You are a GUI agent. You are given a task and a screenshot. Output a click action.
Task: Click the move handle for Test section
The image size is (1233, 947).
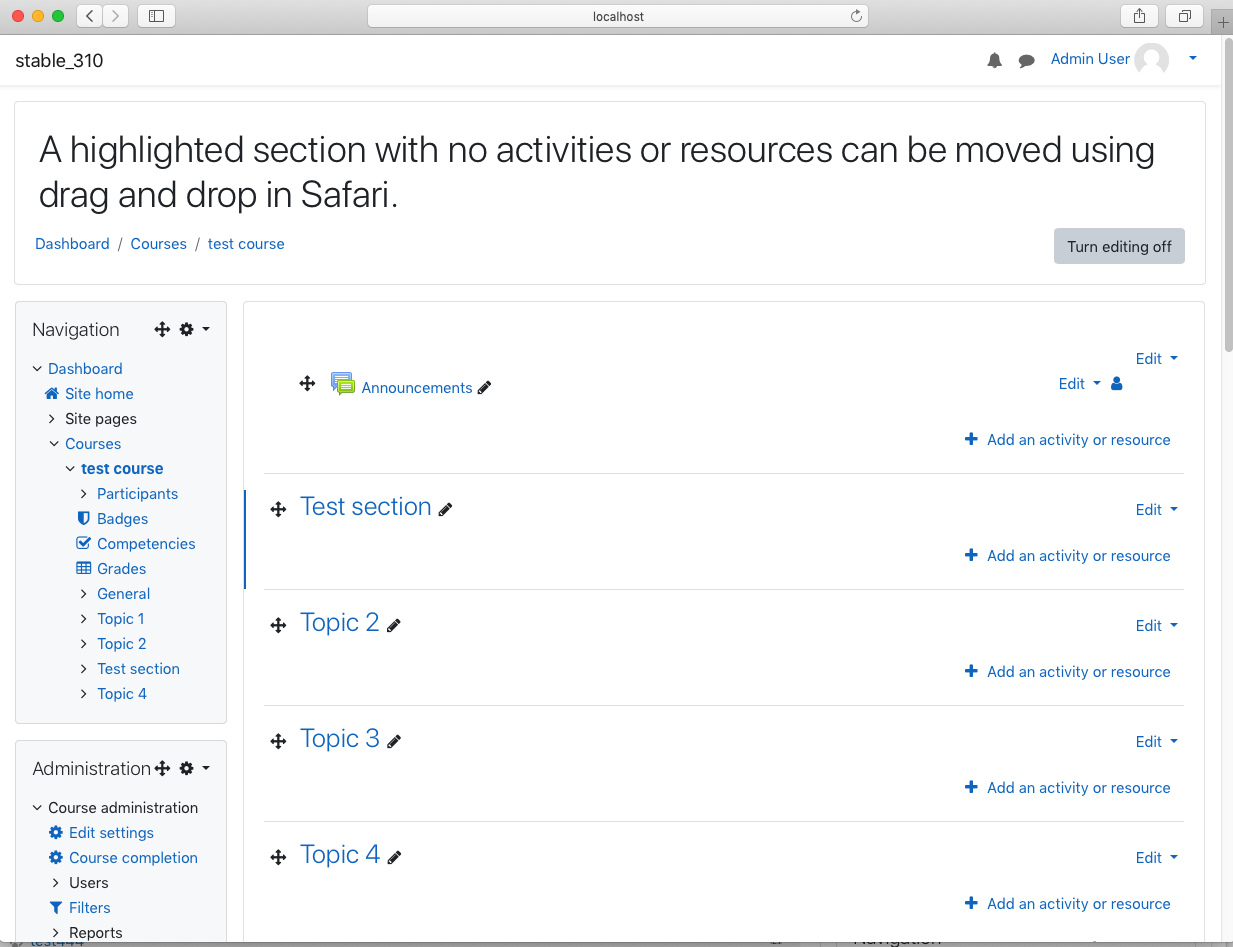tap(279, 510)
